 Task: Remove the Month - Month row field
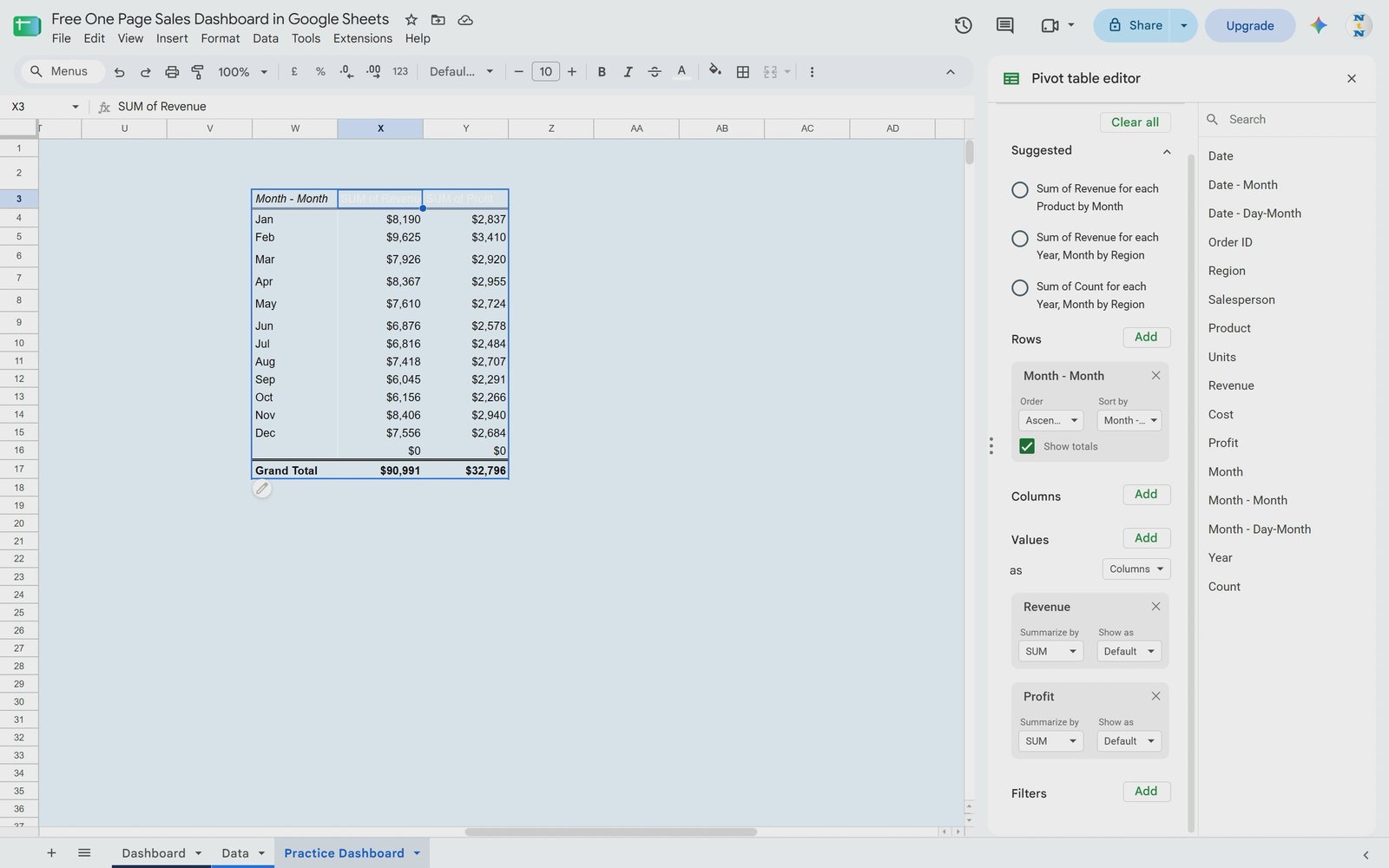tap(1155, 376)
